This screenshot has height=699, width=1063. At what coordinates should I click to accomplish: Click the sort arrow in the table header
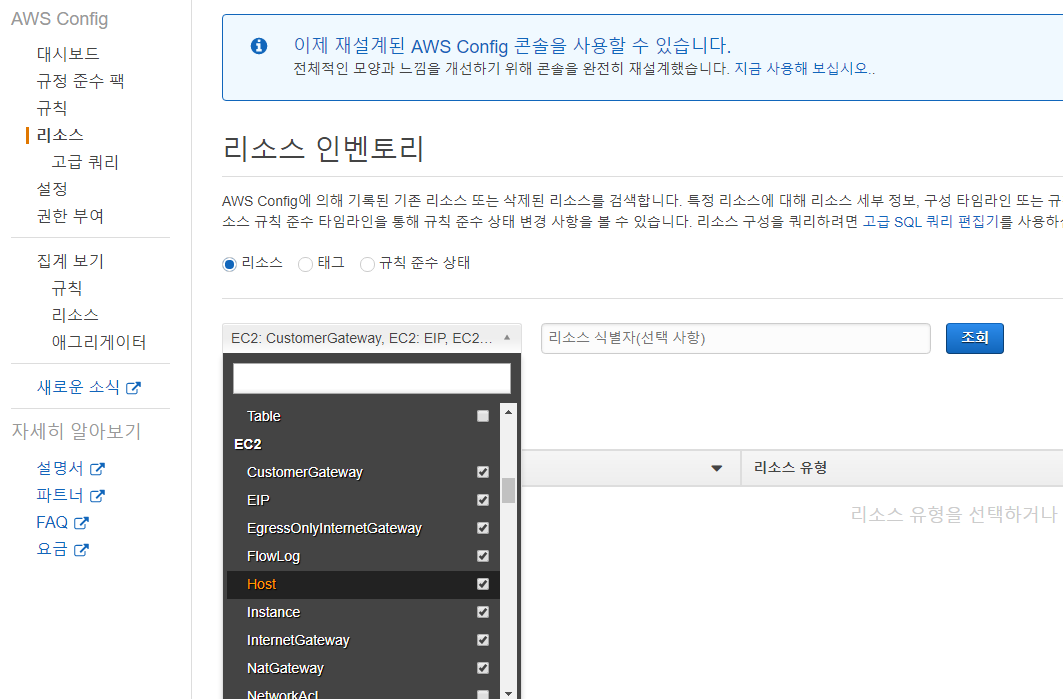(x=717, y=468)
